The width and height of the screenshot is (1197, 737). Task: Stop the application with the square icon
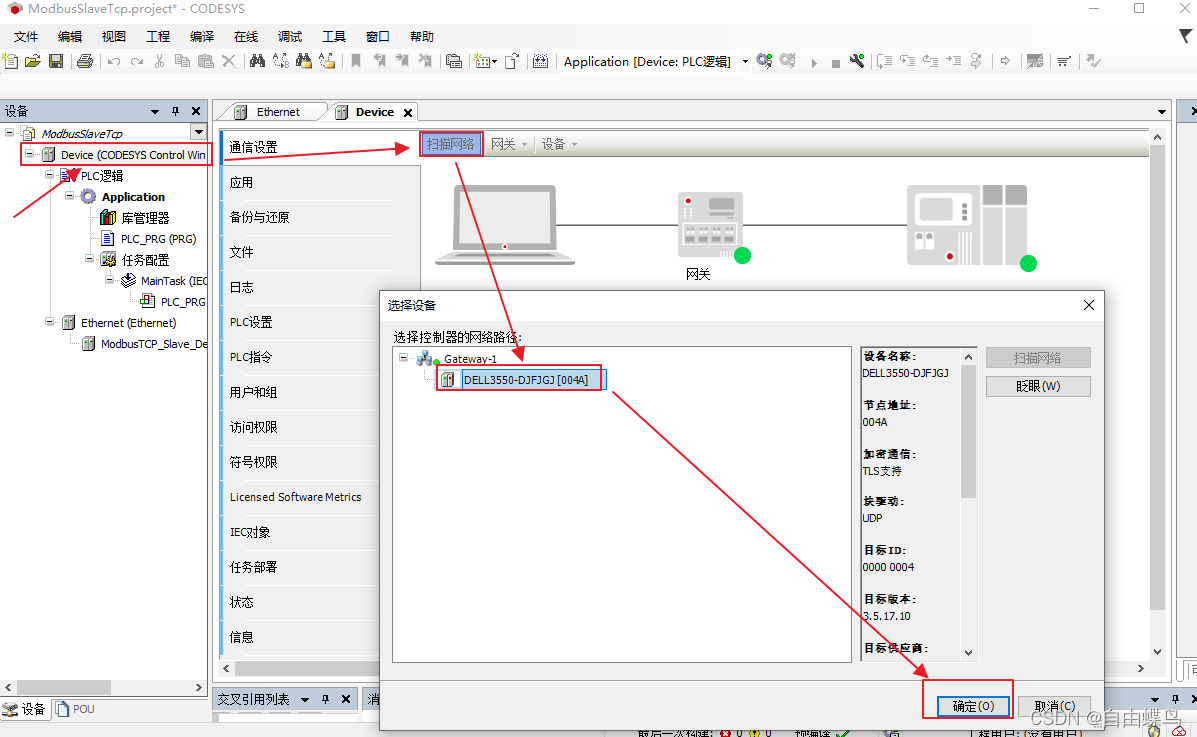coord(836,63)
